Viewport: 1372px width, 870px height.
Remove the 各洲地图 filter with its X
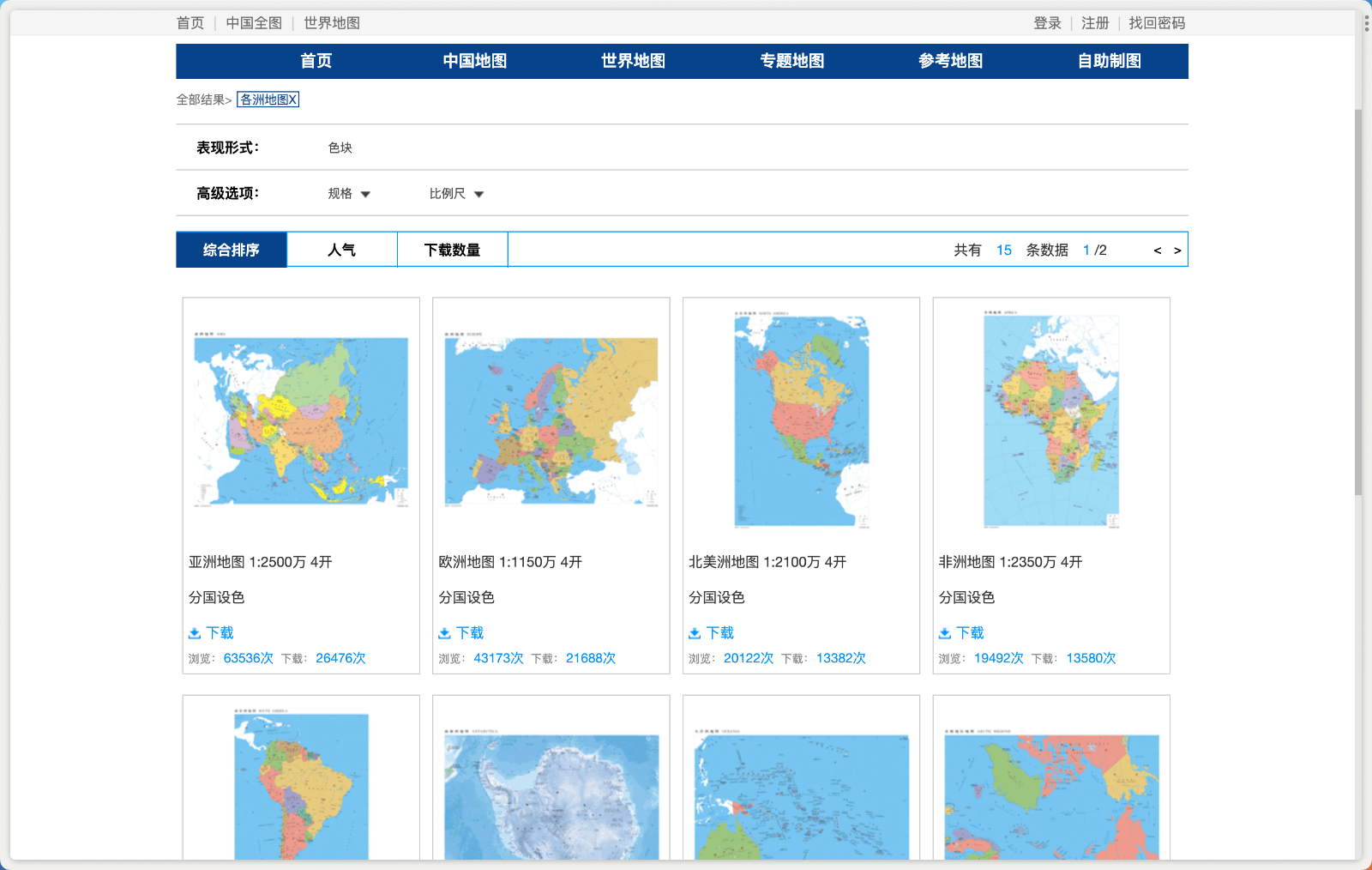point(294,99)
